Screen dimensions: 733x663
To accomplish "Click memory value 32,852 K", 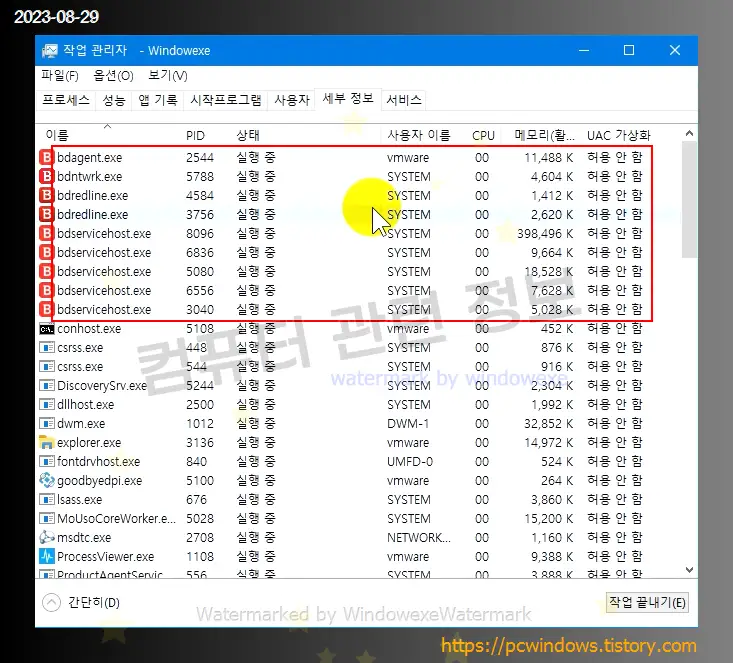I will (x=548, y=424).
